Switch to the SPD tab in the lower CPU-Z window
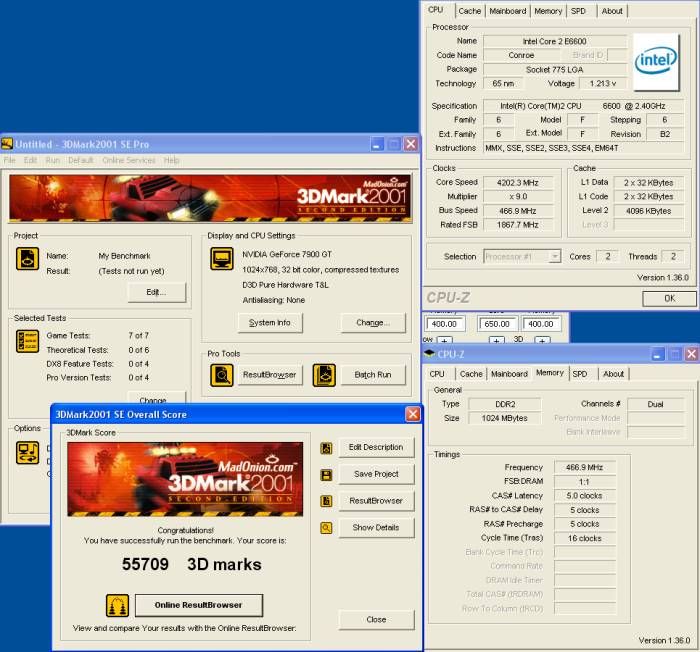This screenshot has width=700, height=652. (x=579, y=374)
